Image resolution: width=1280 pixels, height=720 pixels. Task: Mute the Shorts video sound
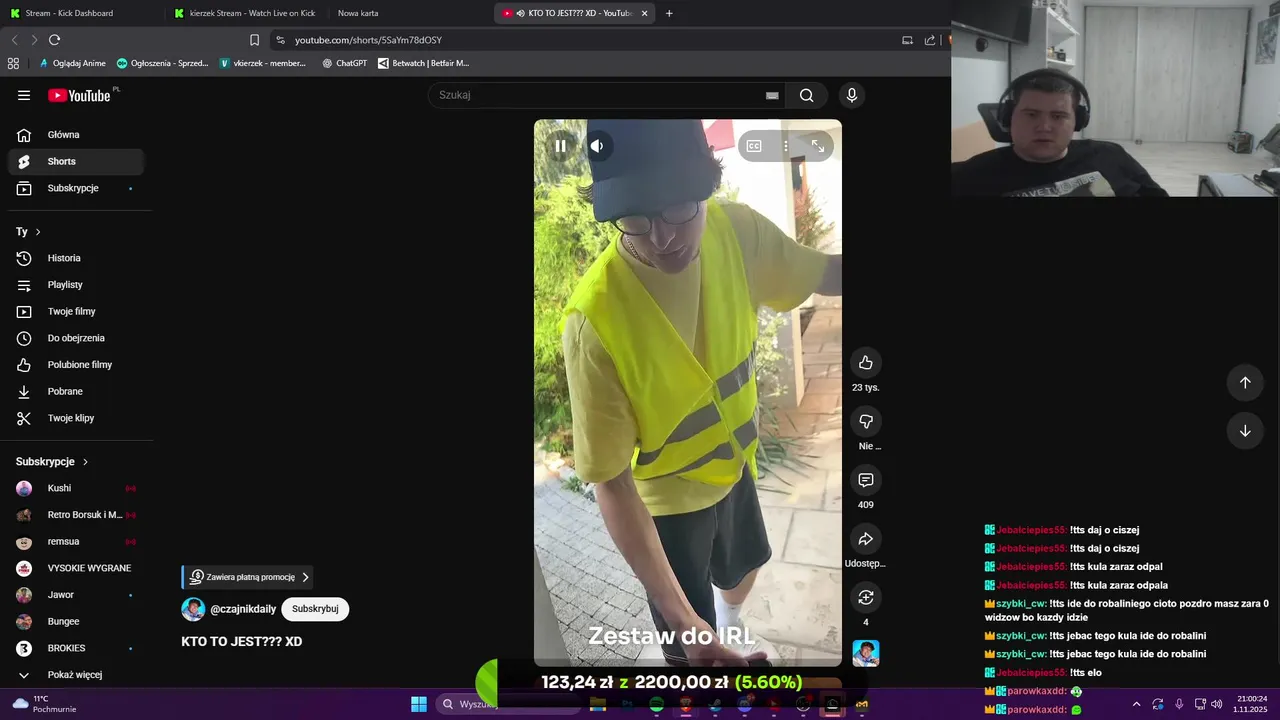[x=597, y=146]
